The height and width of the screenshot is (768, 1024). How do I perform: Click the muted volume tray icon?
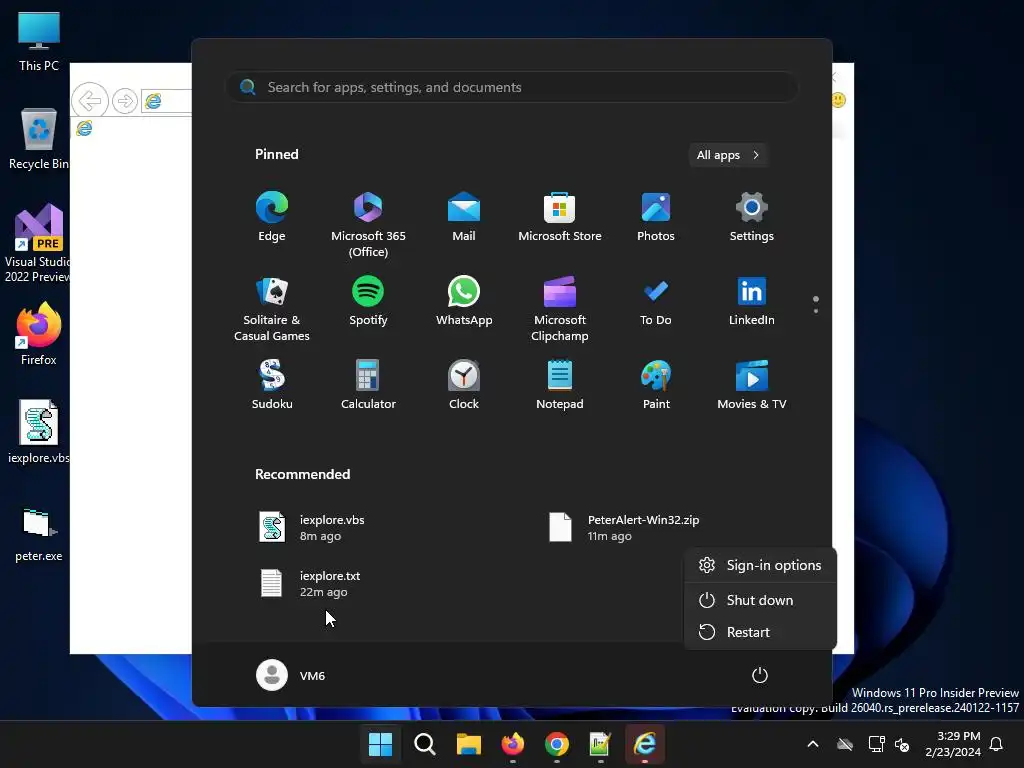[902, 744]
